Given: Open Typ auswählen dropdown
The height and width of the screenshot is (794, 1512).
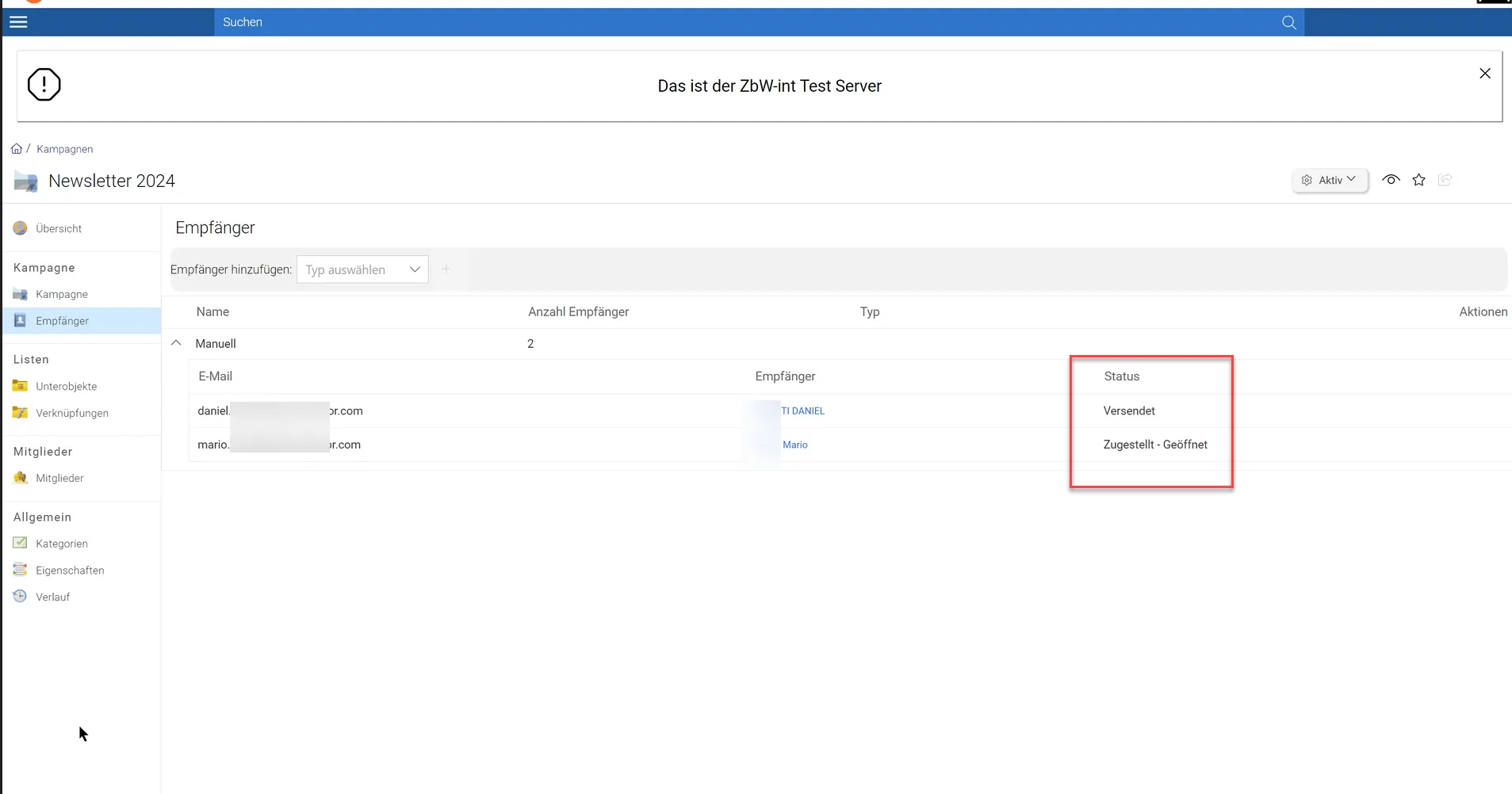Looking at the screenshot, I should click(x=362, y=269).
